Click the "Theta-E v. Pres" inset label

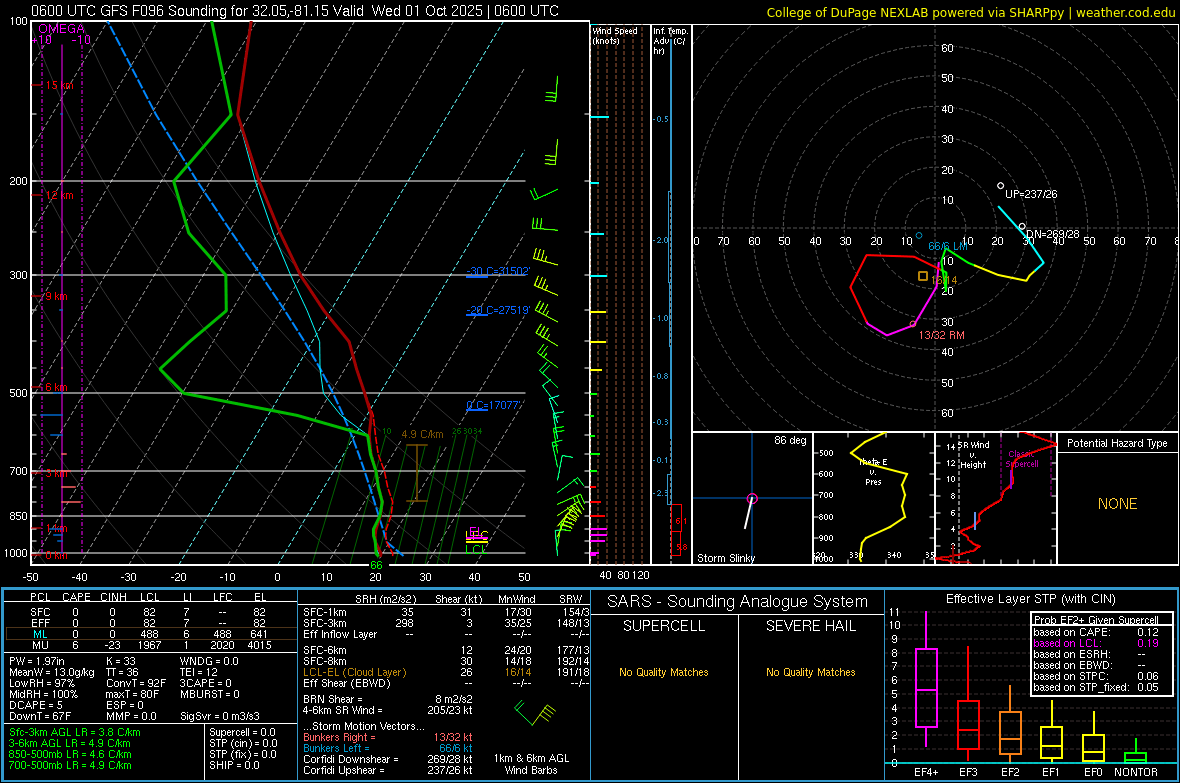pos(873,471)
